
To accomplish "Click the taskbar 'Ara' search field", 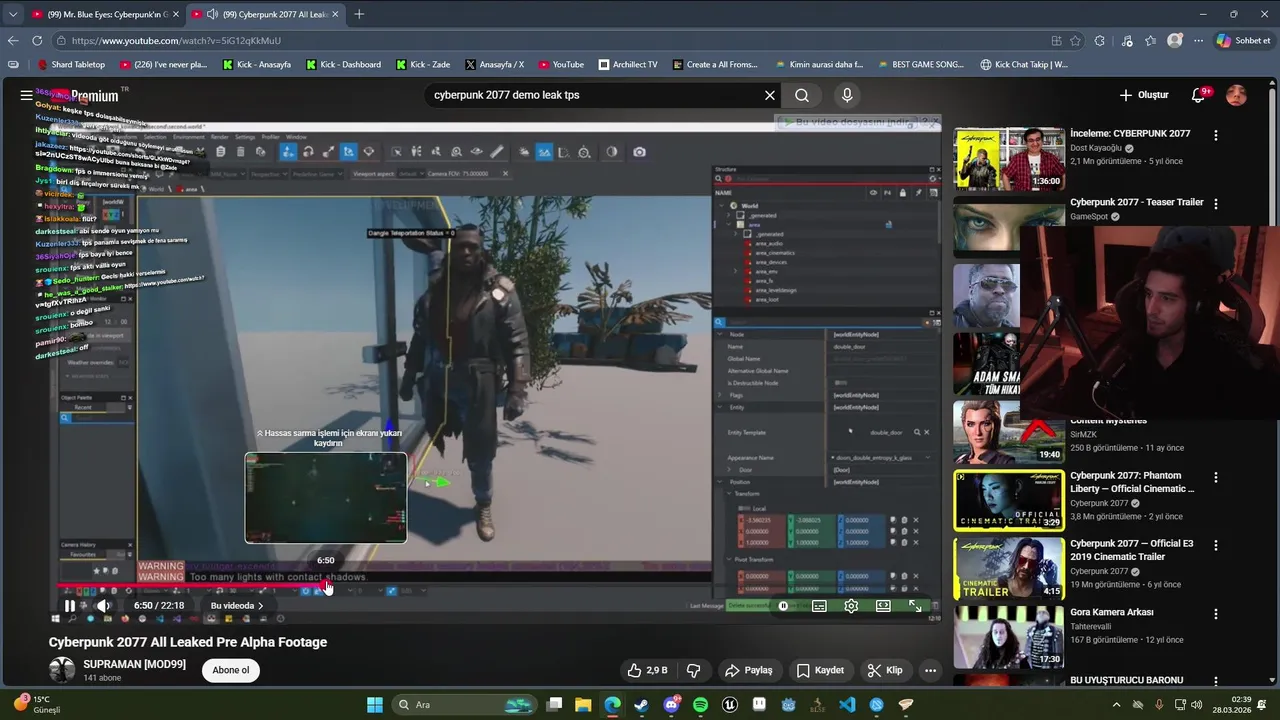I will click(x=464, y=705).
